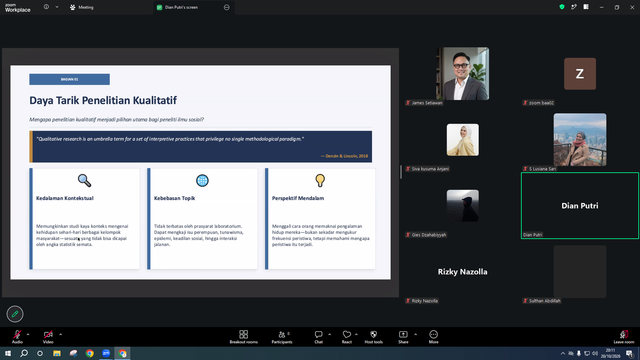Expand the Video options arrow
640x360 pixels.
[60, 334]
